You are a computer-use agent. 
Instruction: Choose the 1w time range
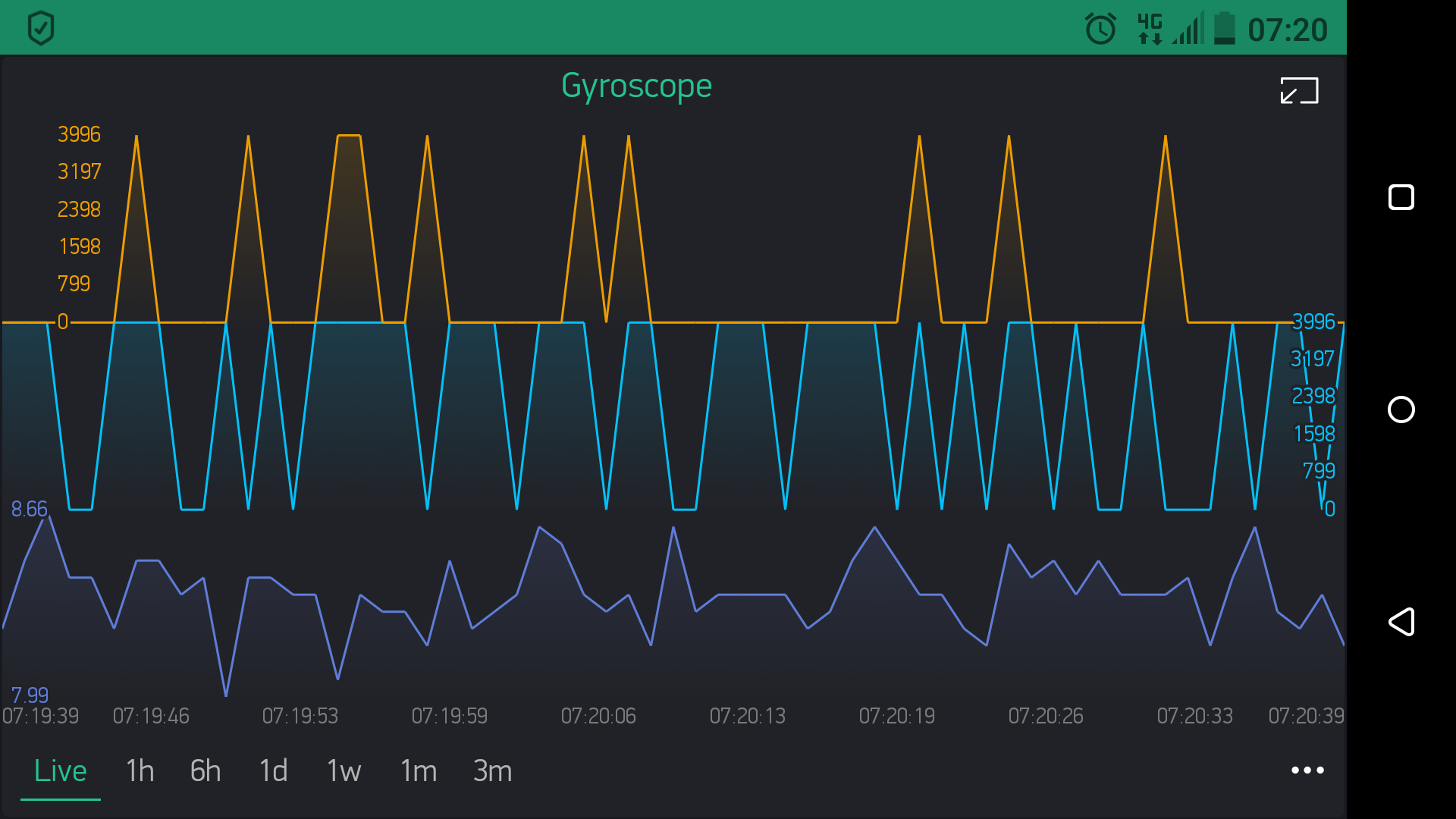click(x=344, y=771)
